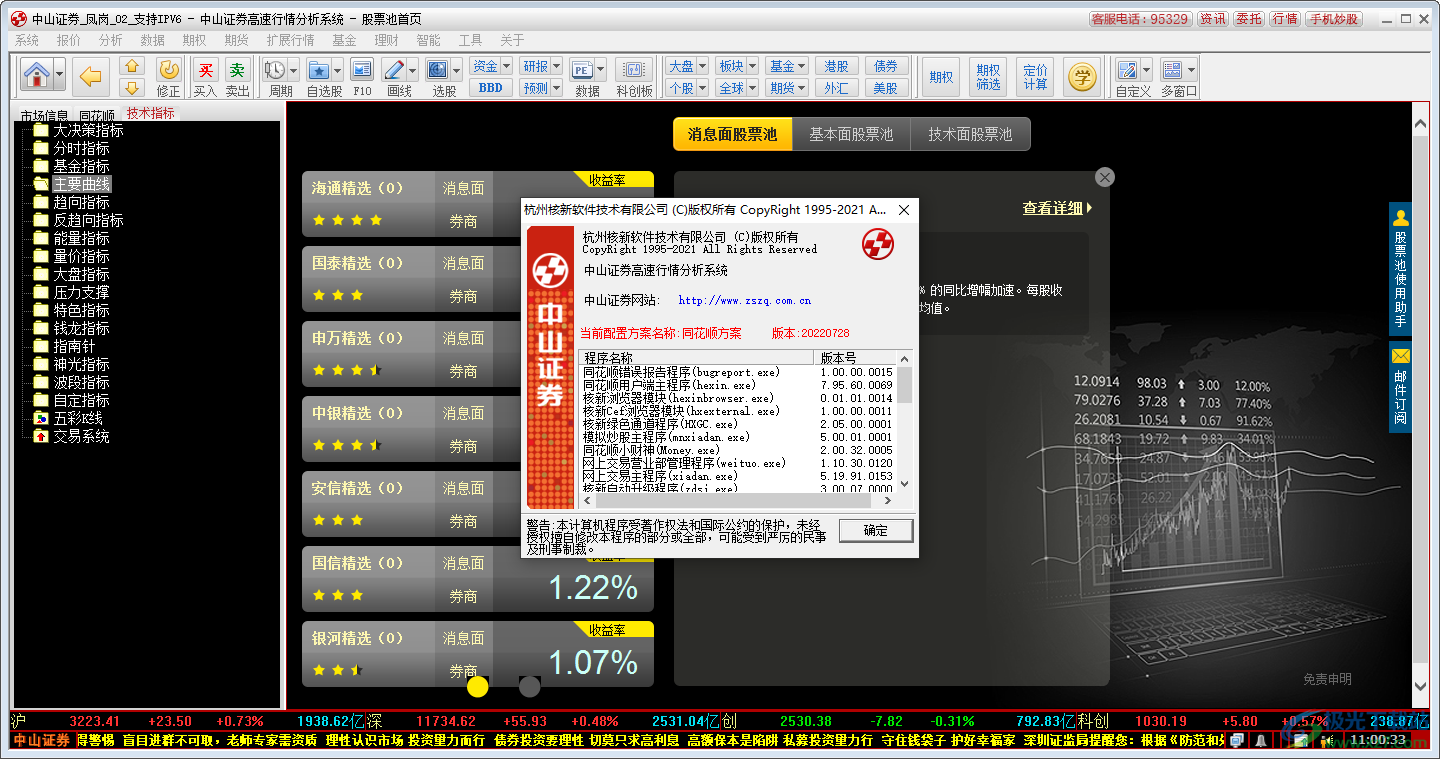1440x759 pixels.
Task: Click the red 买入 buy icon
Action: (205, 70)
